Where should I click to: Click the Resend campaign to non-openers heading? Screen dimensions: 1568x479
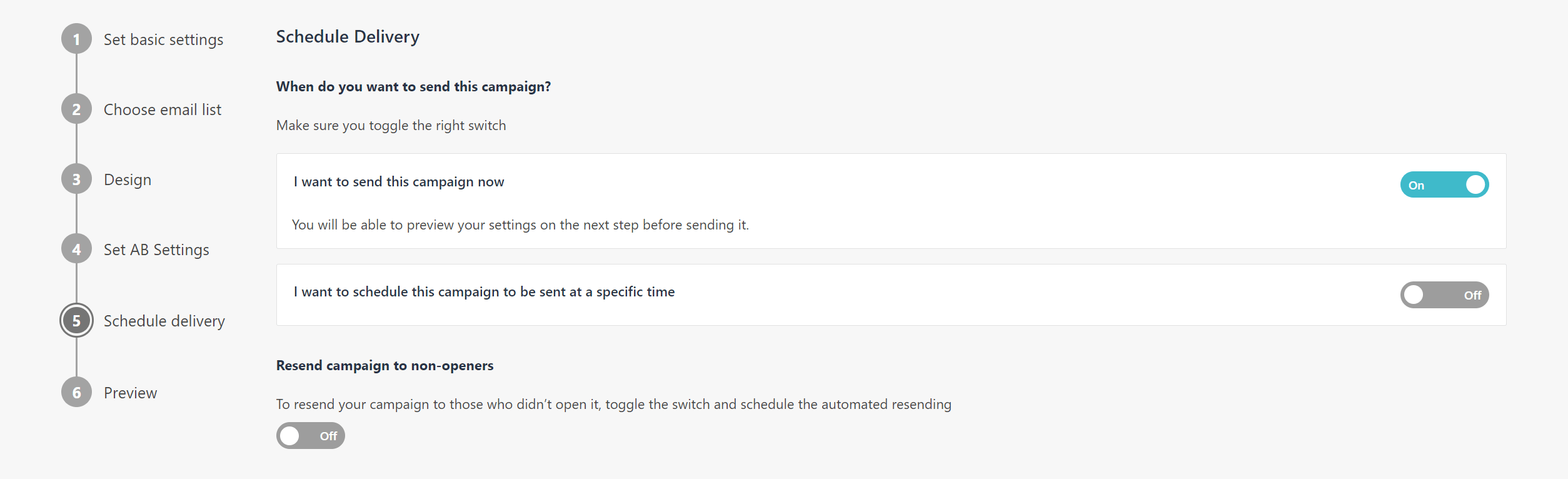384,366
